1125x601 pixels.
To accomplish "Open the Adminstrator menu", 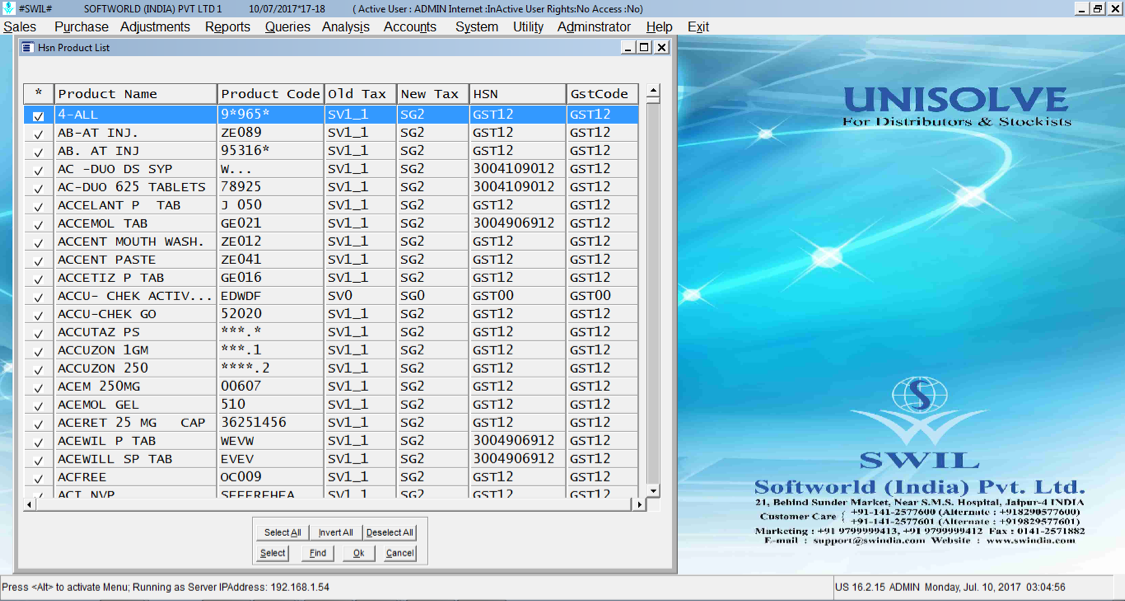I will [x=594, y=27].
